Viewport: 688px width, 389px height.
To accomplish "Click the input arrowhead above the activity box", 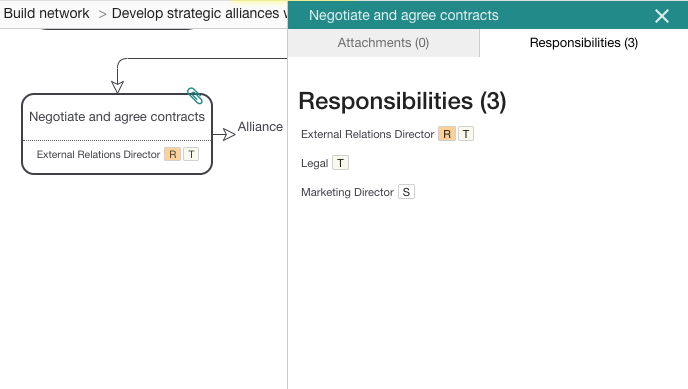I will [x=117, y=87].
